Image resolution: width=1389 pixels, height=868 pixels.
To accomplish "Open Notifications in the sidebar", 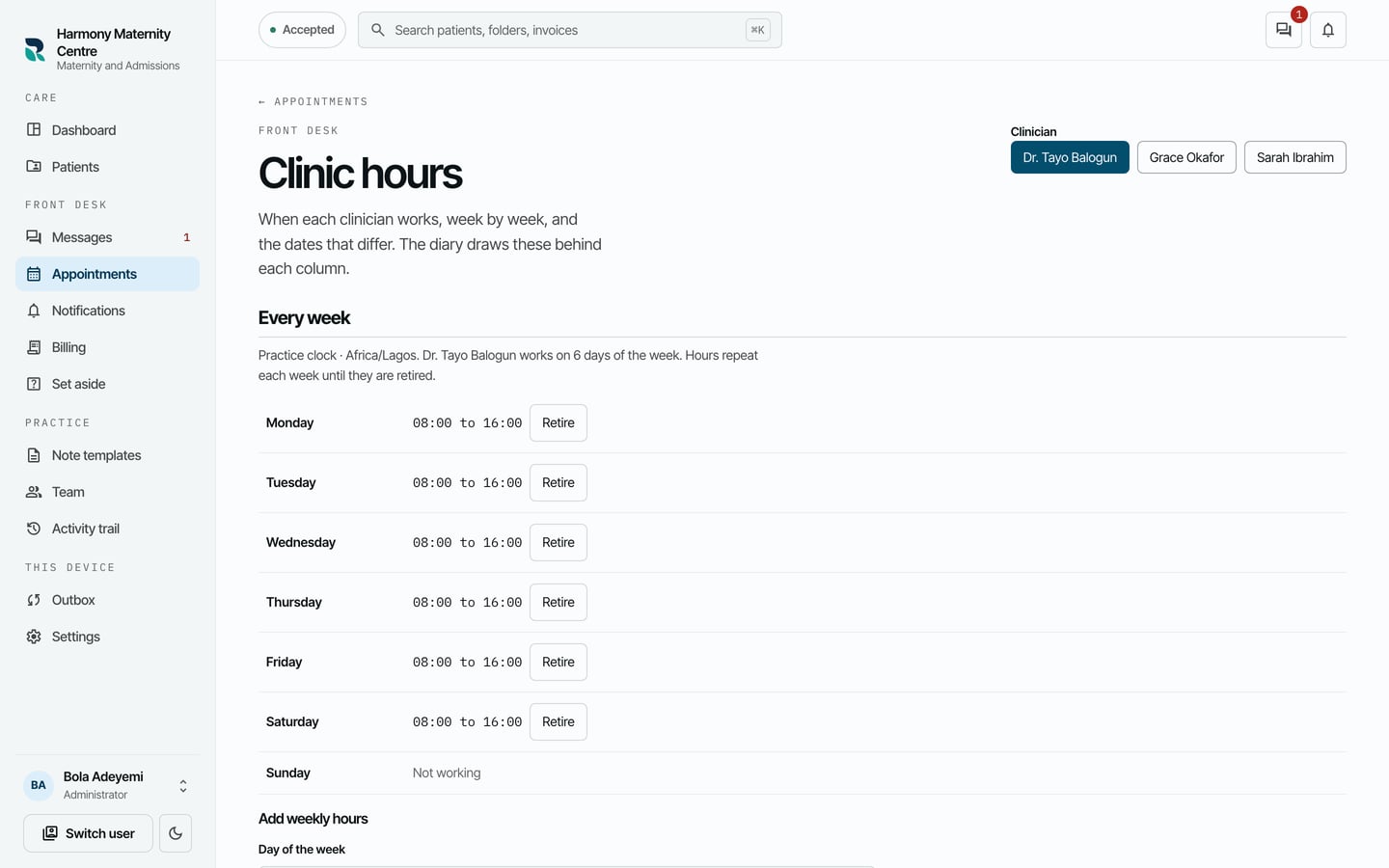I will point(107,311).
